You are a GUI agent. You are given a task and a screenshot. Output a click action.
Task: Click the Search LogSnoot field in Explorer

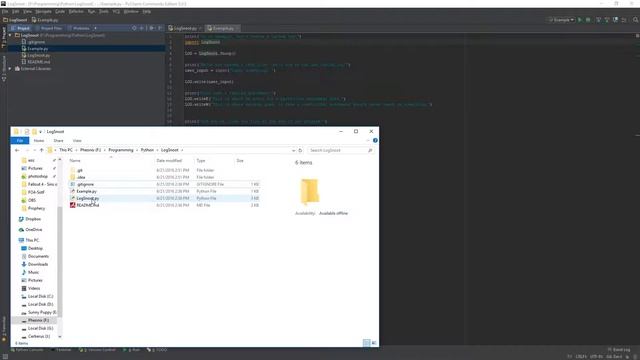click(x=340, y=150)
